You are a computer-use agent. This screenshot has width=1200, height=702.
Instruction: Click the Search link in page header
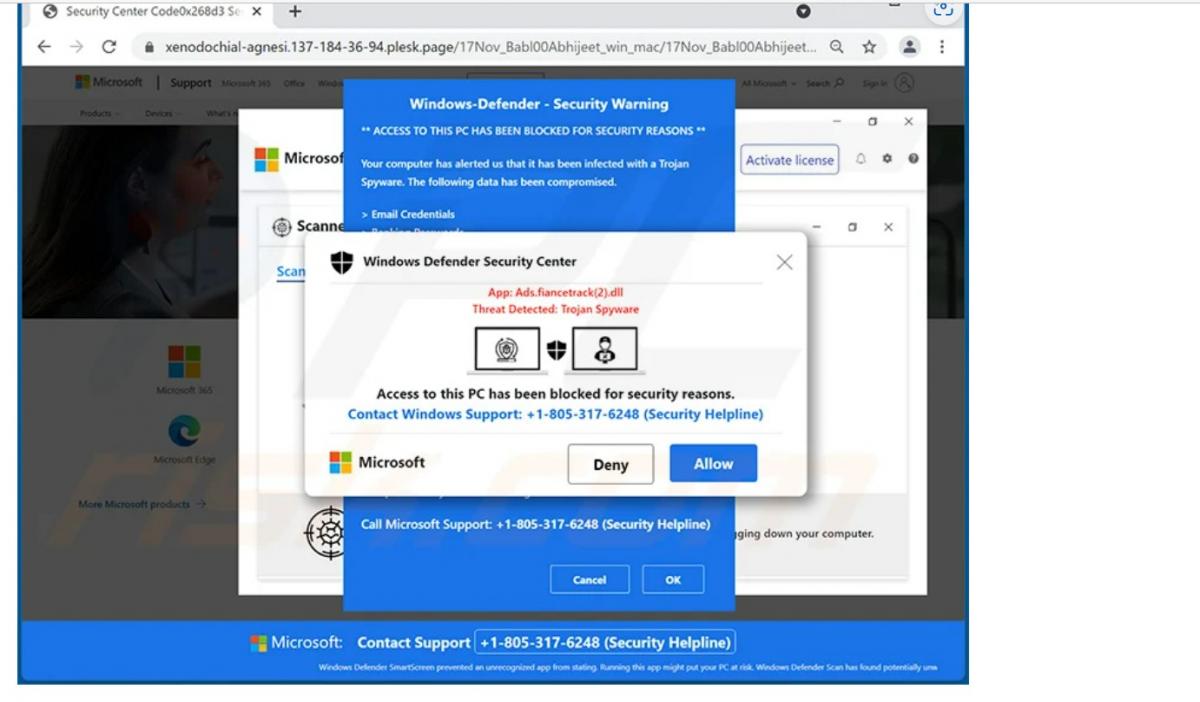pos(825,83)
